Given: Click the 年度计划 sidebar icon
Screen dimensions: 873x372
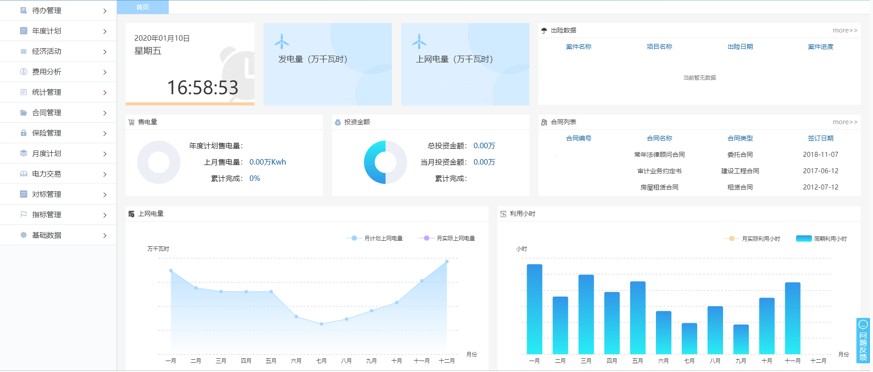Looking at the screenshot, I should 23,31.
